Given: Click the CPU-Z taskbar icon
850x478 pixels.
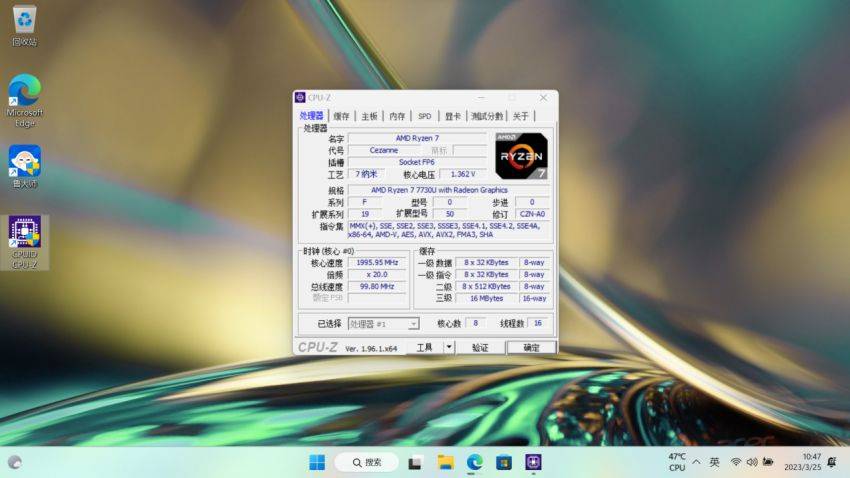Looking at the screenshot, I should point(534,462).
